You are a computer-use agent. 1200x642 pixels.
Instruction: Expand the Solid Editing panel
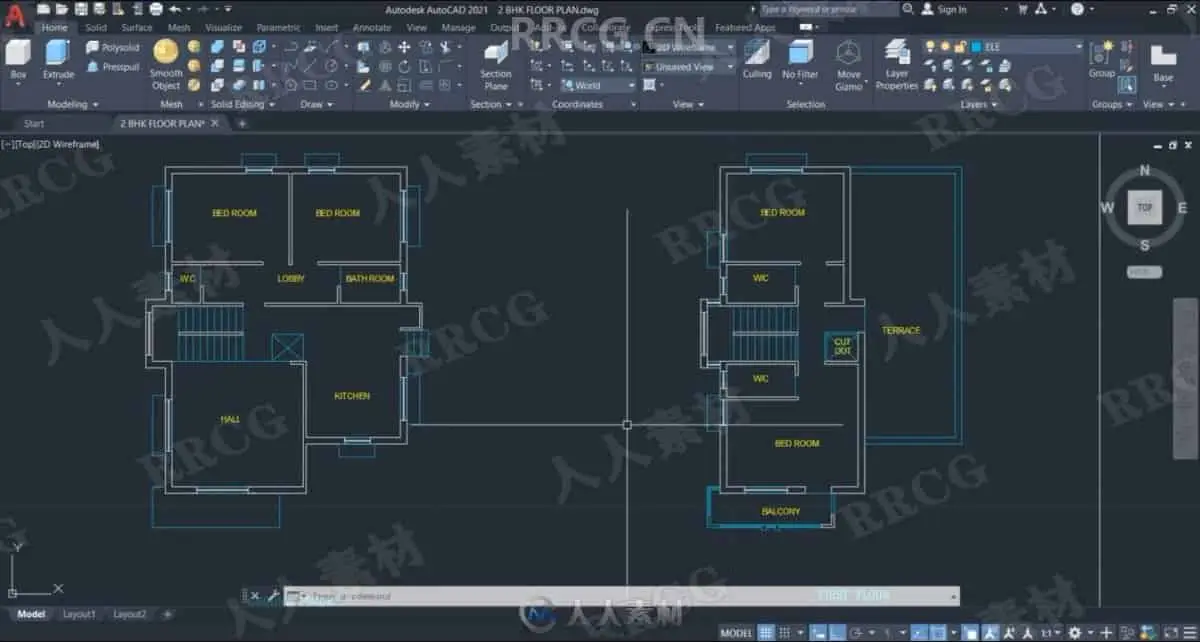pos(241,104)
